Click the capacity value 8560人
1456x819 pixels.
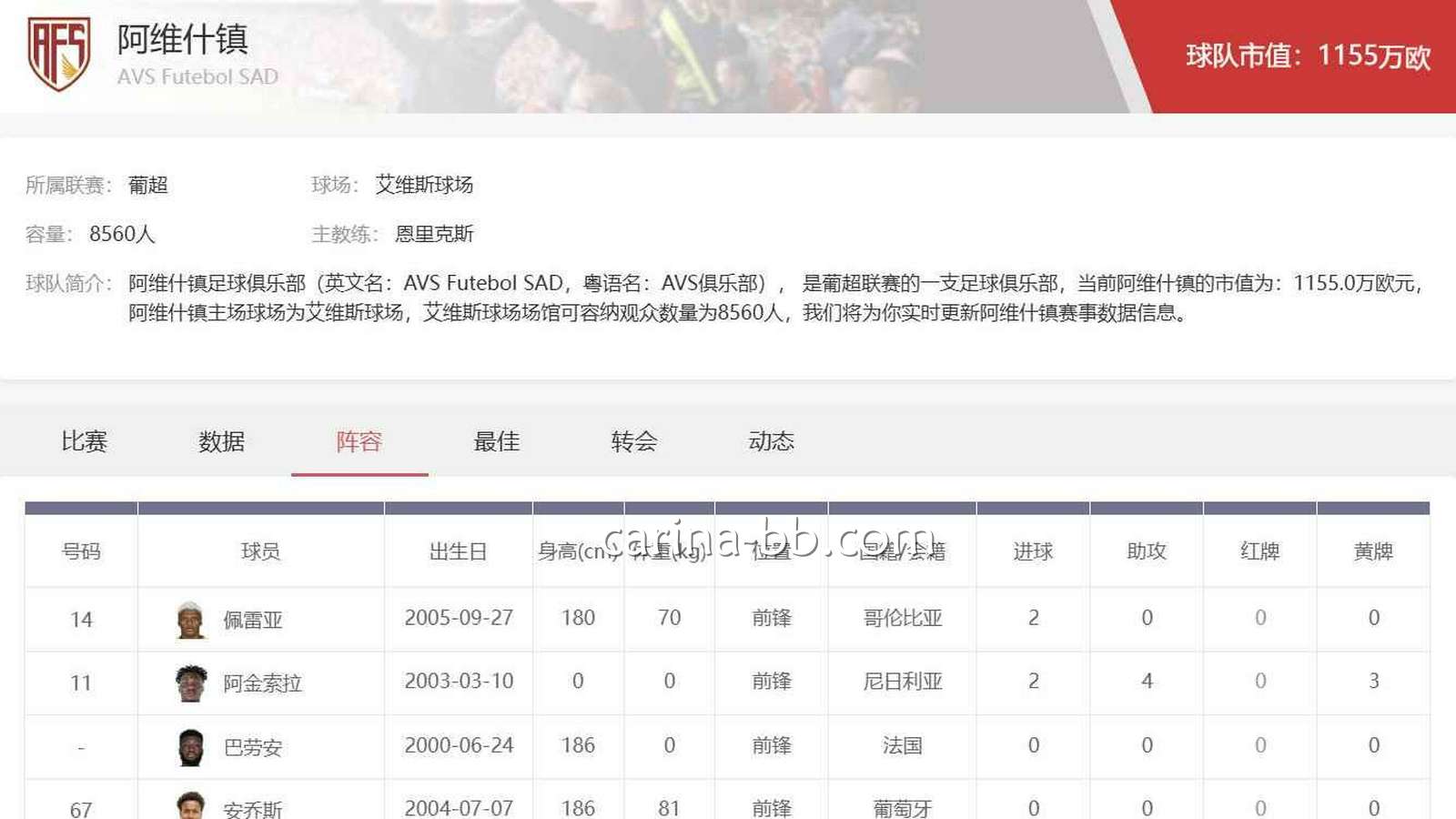(122, 234)
